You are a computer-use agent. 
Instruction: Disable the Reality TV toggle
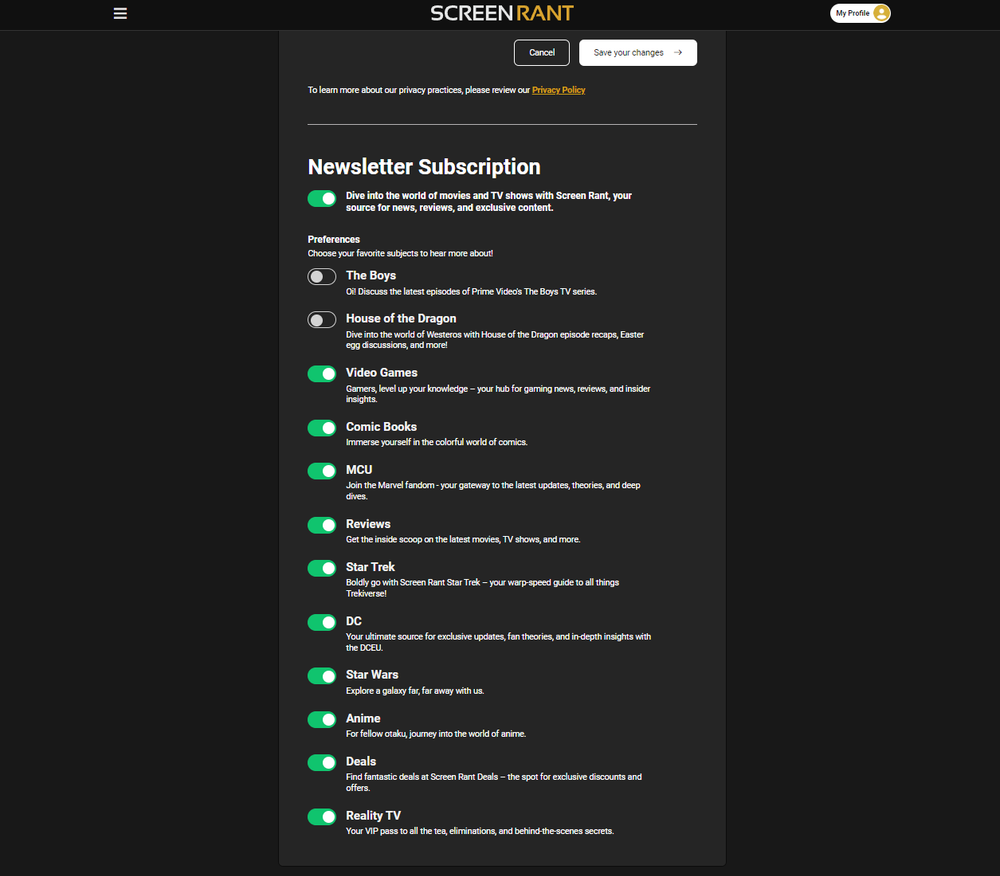pyautogui.click(x=321, y=817)
